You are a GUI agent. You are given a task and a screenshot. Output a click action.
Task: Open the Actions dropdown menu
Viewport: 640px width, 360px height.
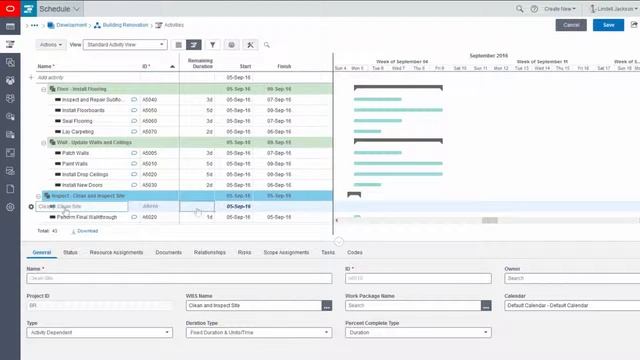pos(51,44)
